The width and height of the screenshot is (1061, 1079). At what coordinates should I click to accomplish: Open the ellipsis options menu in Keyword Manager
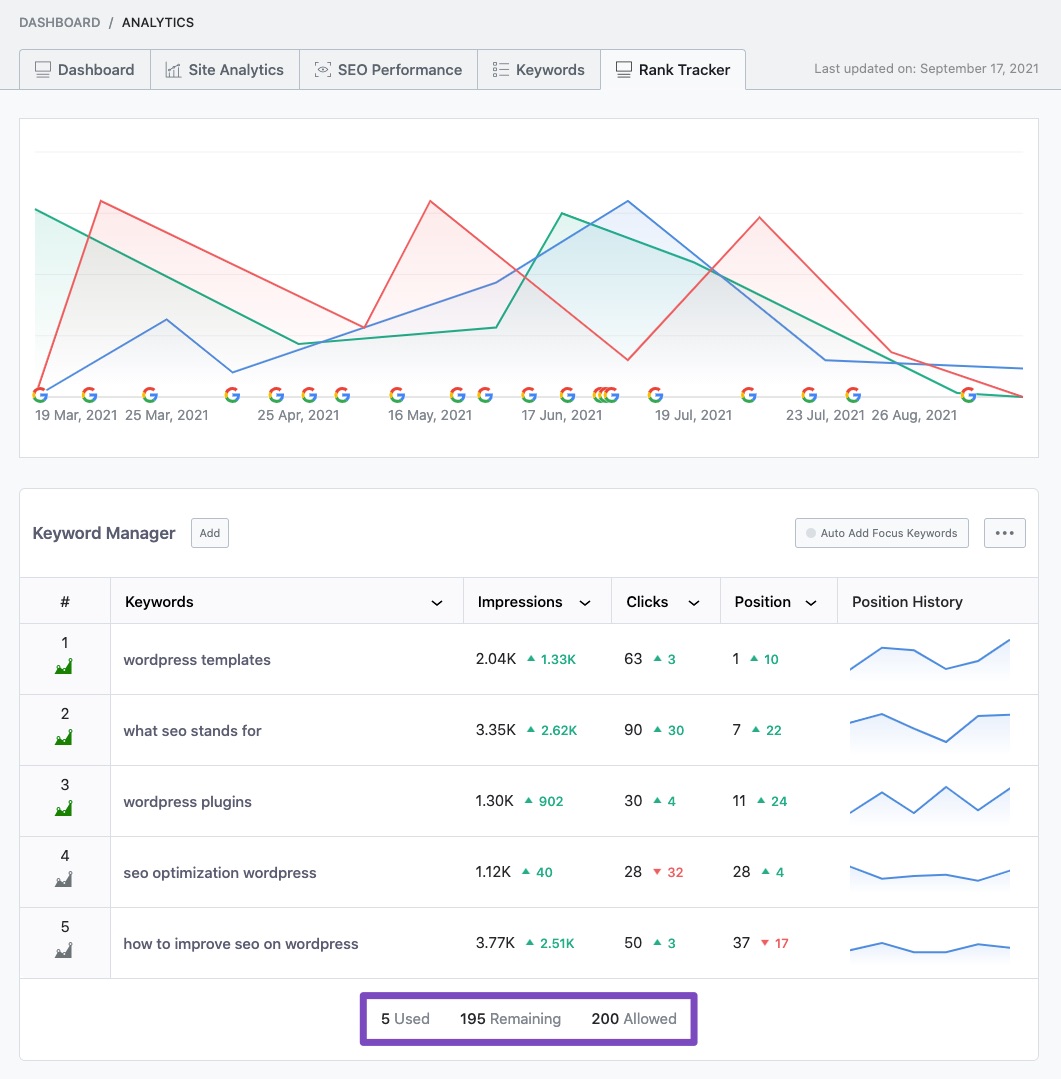click(1004, 533)
